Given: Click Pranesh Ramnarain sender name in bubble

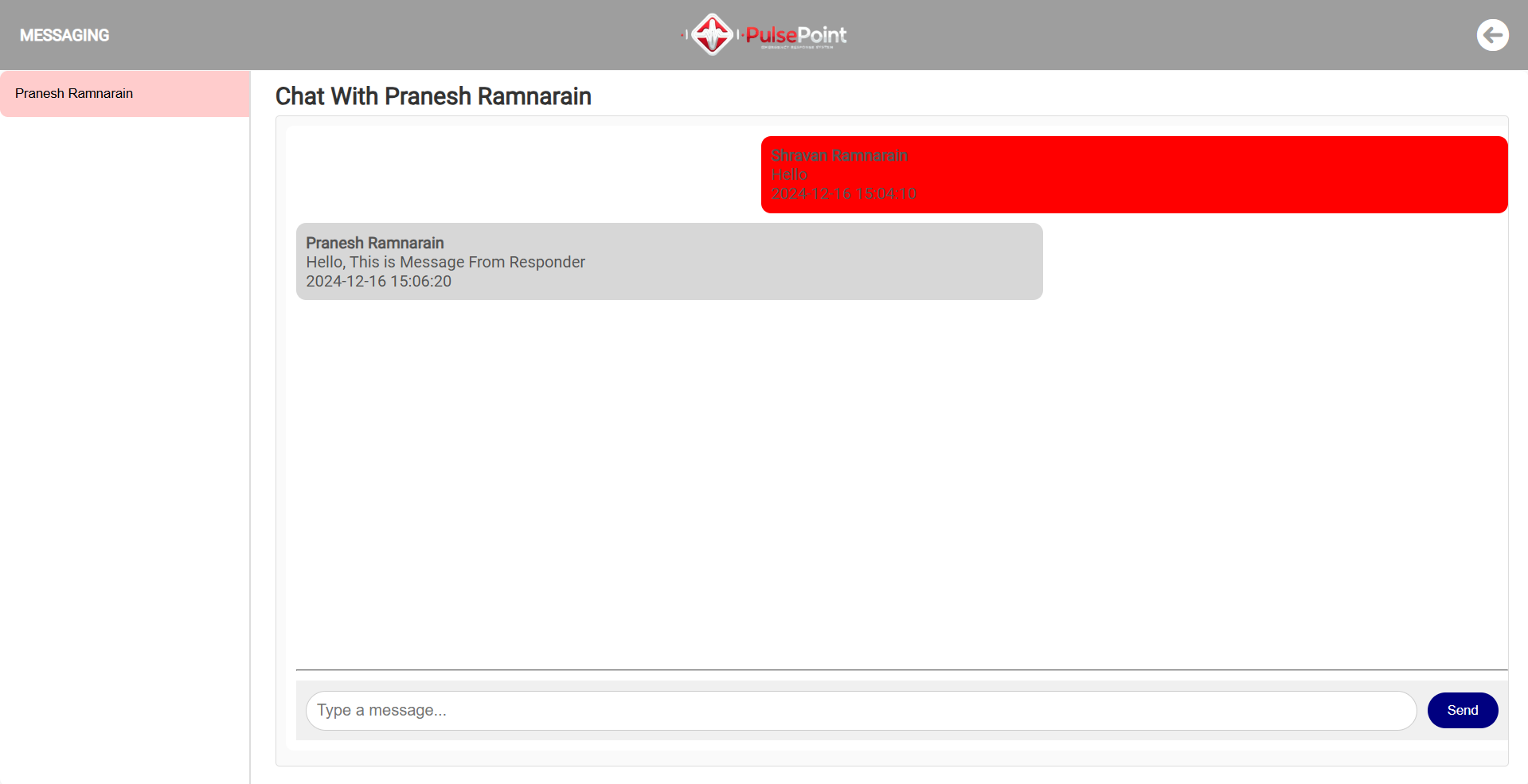Looking at the screenshot, I should tap(375, 243).
